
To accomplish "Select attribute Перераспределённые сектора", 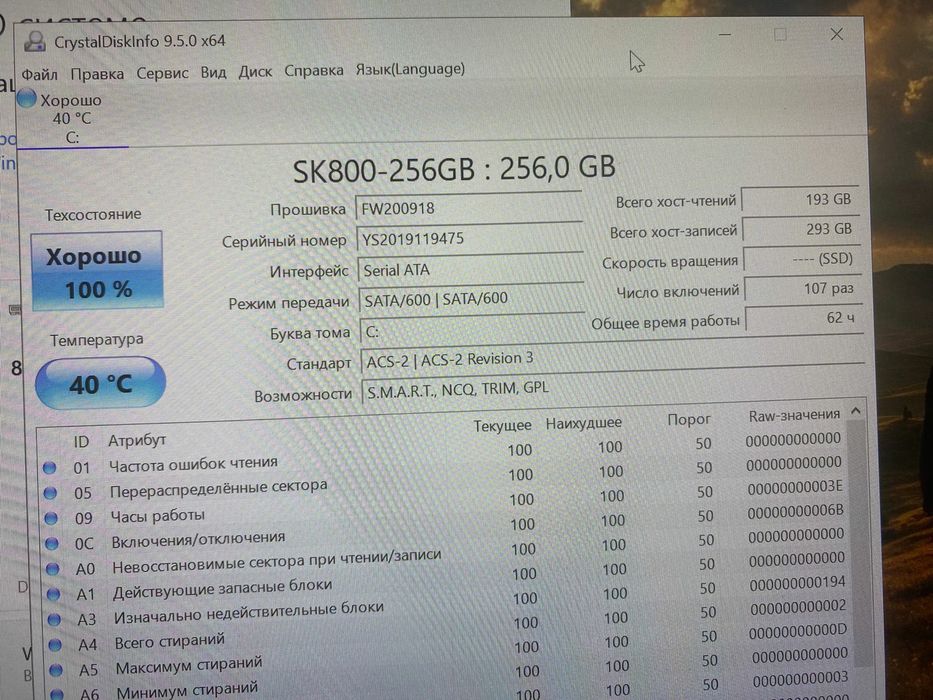I will click(218, 489).
